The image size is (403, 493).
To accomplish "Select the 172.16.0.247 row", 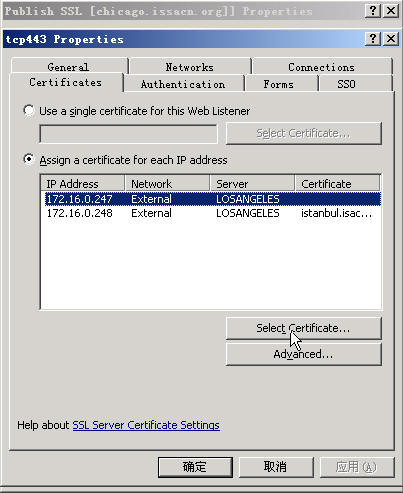I will 213,199.
